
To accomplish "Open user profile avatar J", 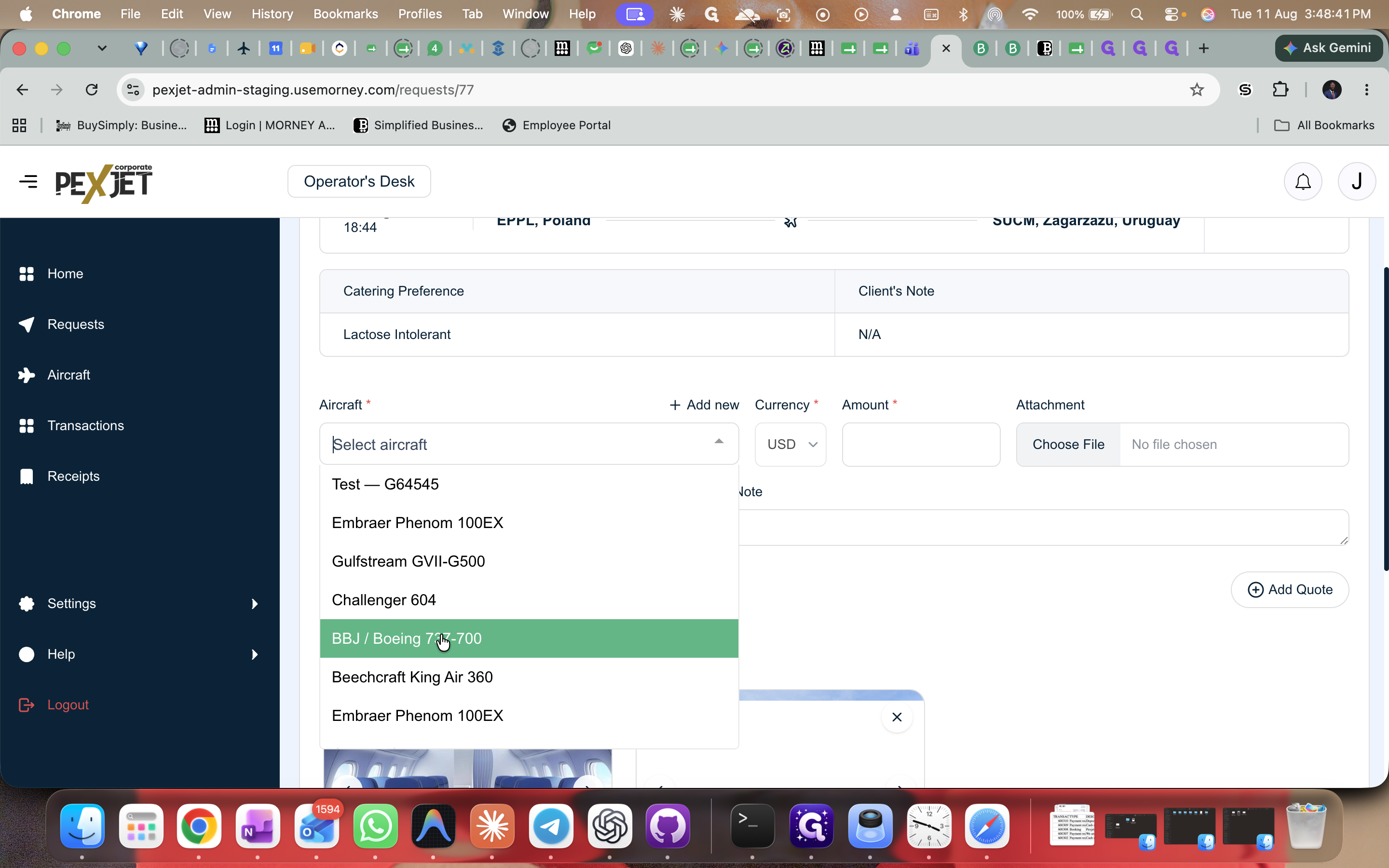I will coord(1357,181).
